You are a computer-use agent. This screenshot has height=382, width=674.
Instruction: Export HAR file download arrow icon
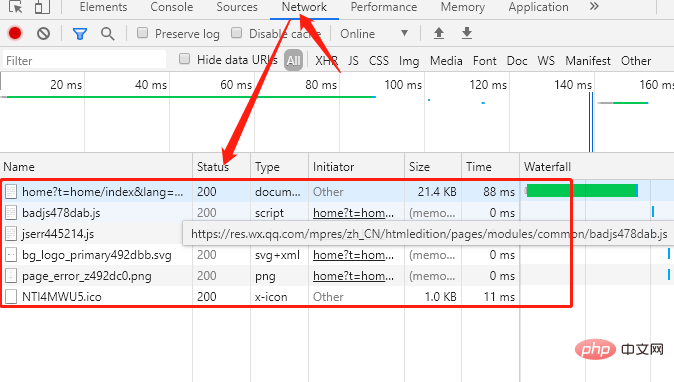coord(467,33)
